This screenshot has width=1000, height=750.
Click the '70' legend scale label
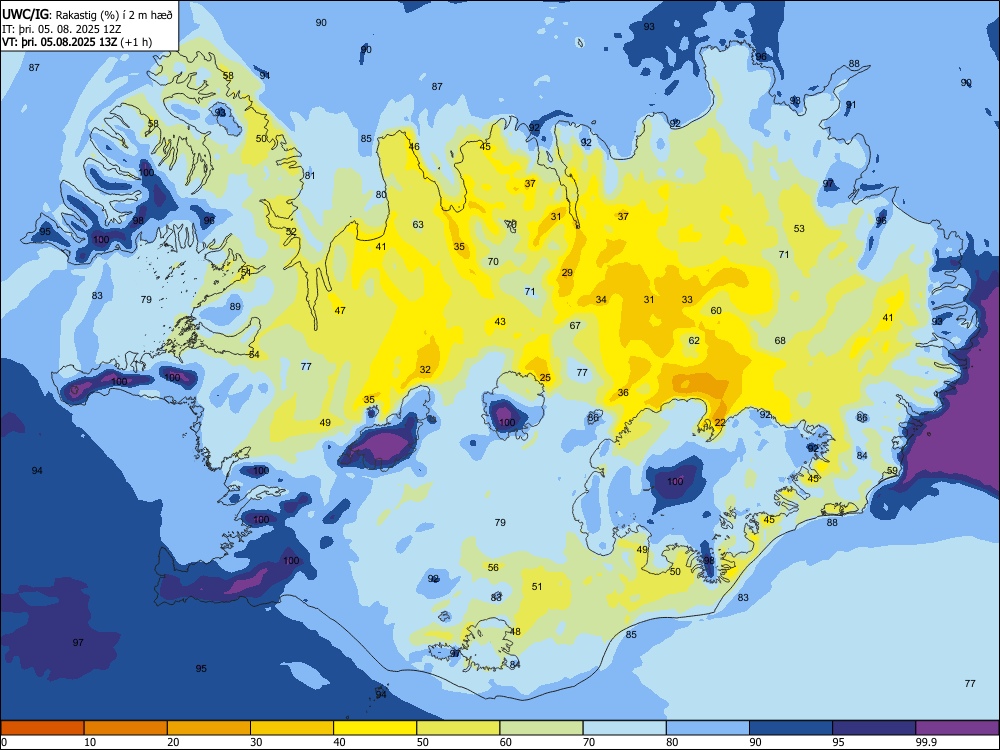tap(589, 742)
